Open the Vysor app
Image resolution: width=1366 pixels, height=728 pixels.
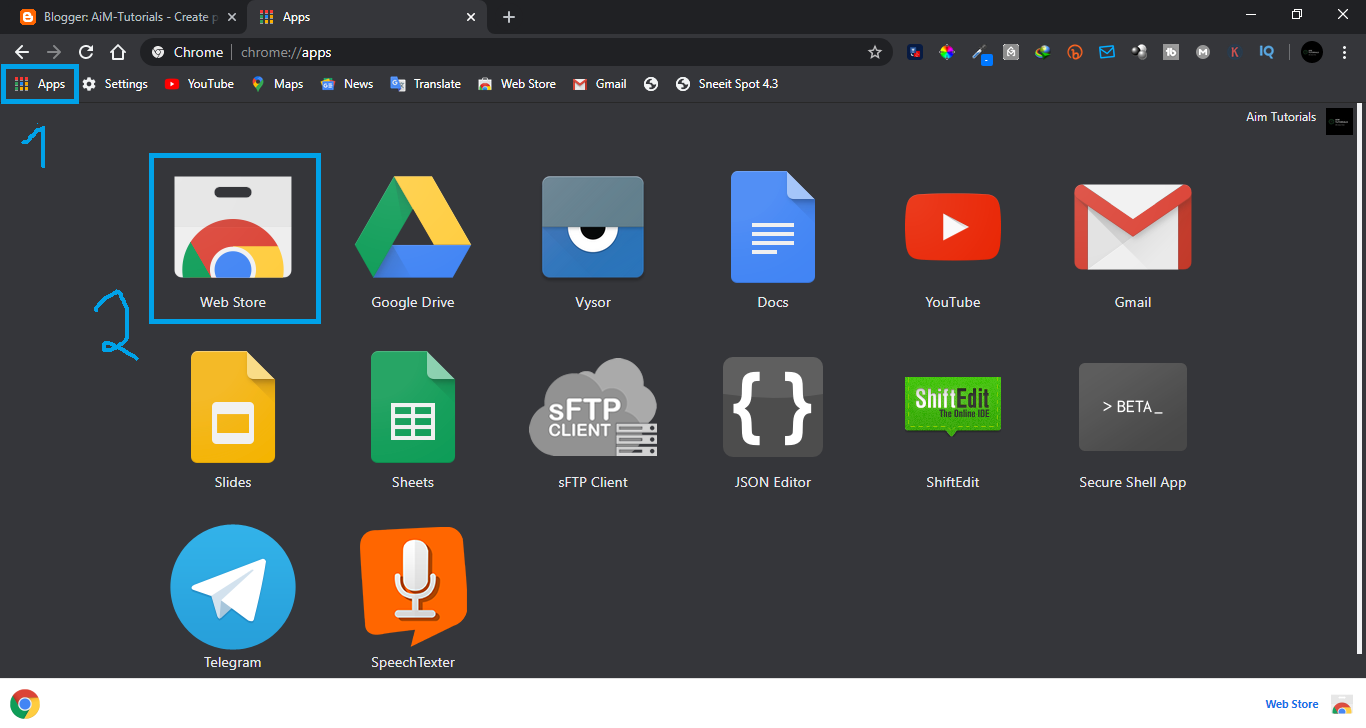[593, 227]
